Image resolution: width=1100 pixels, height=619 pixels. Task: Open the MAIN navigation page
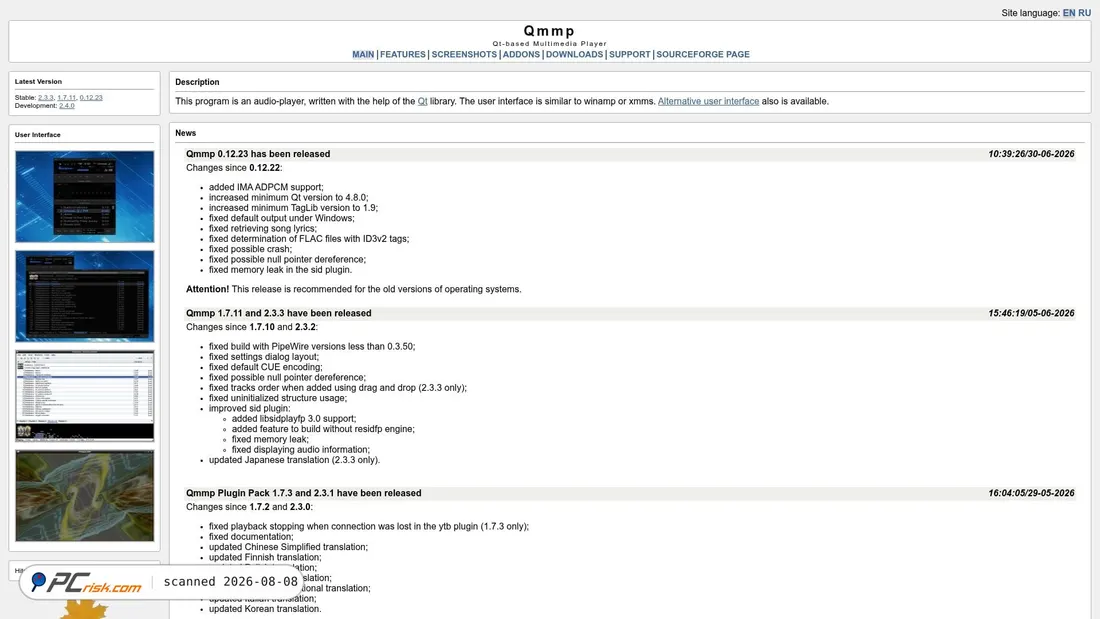point(363,54)
